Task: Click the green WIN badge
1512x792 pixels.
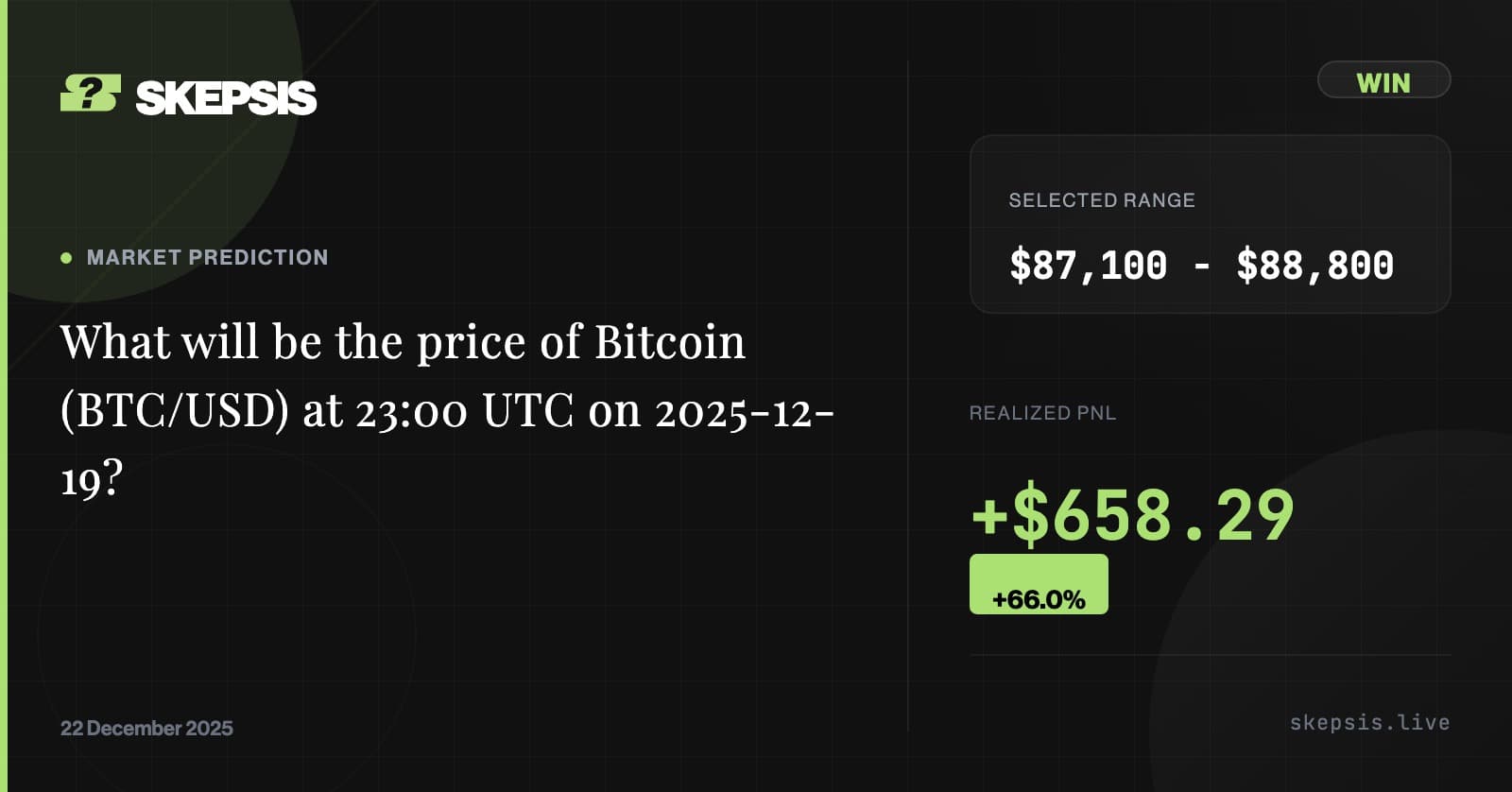Action: coord(1383,80)
